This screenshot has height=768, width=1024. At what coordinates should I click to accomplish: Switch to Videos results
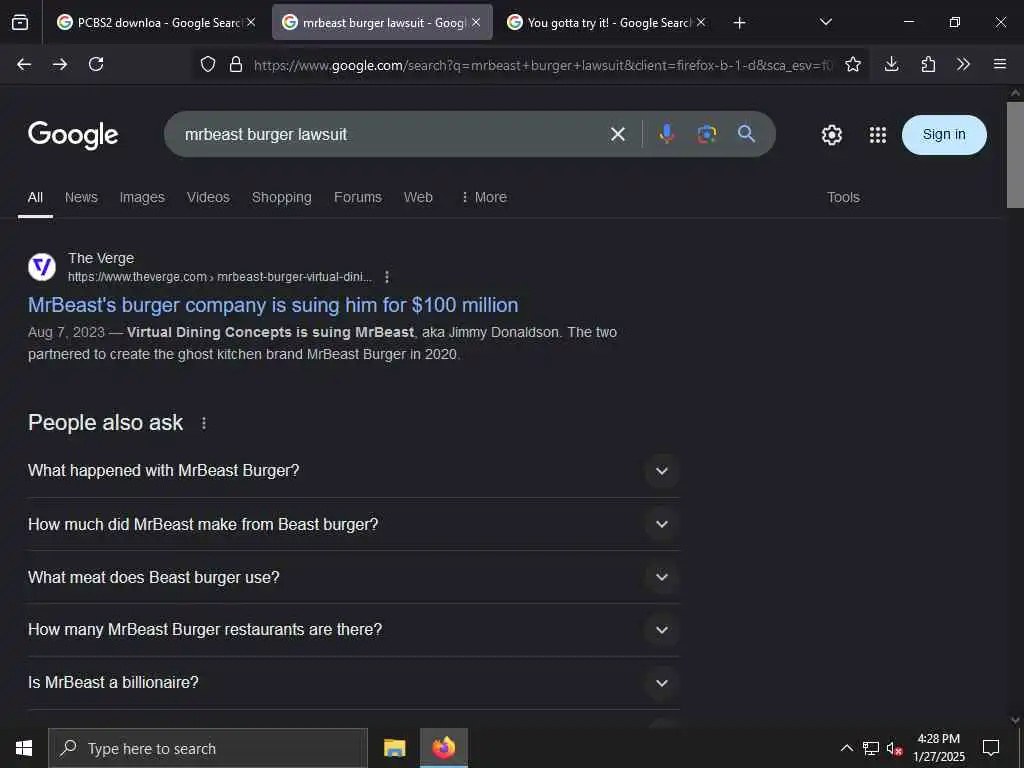pos(208,197)
